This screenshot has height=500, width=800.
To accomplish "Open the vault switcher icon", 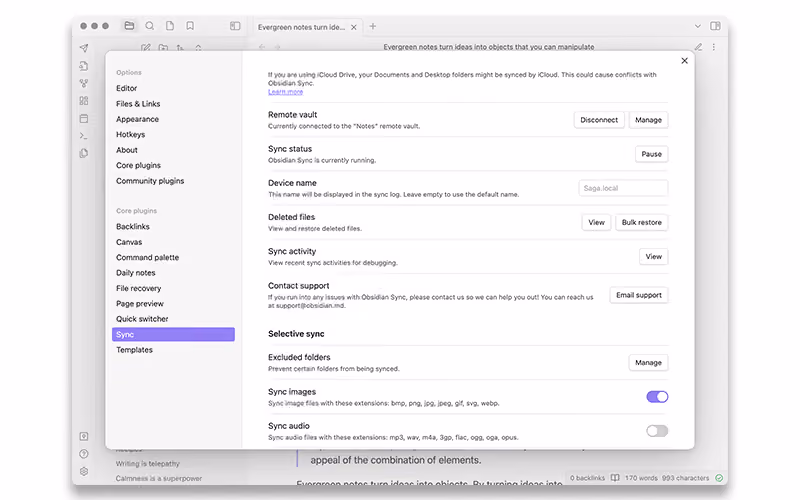I will pos(84,436).
